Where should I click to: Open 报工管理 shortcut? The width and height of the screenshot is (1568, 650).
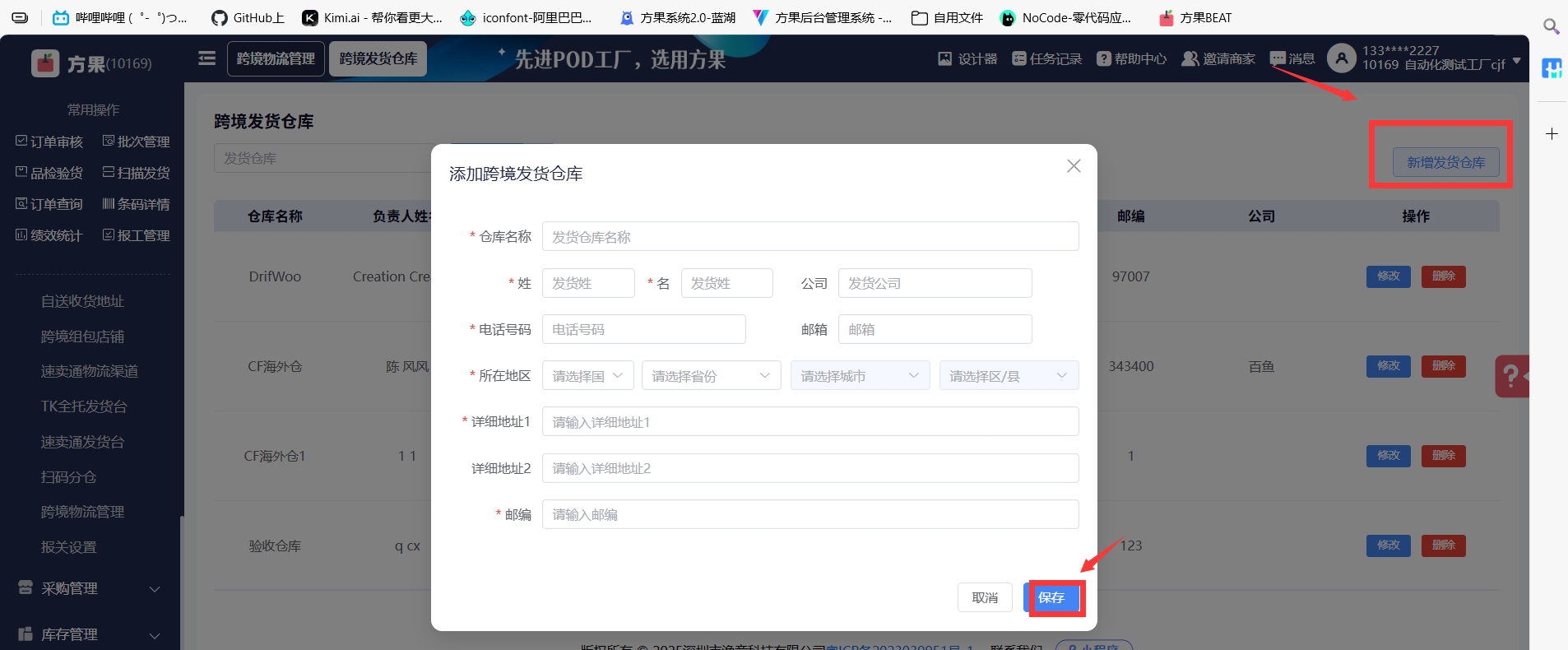pos(136,235)
